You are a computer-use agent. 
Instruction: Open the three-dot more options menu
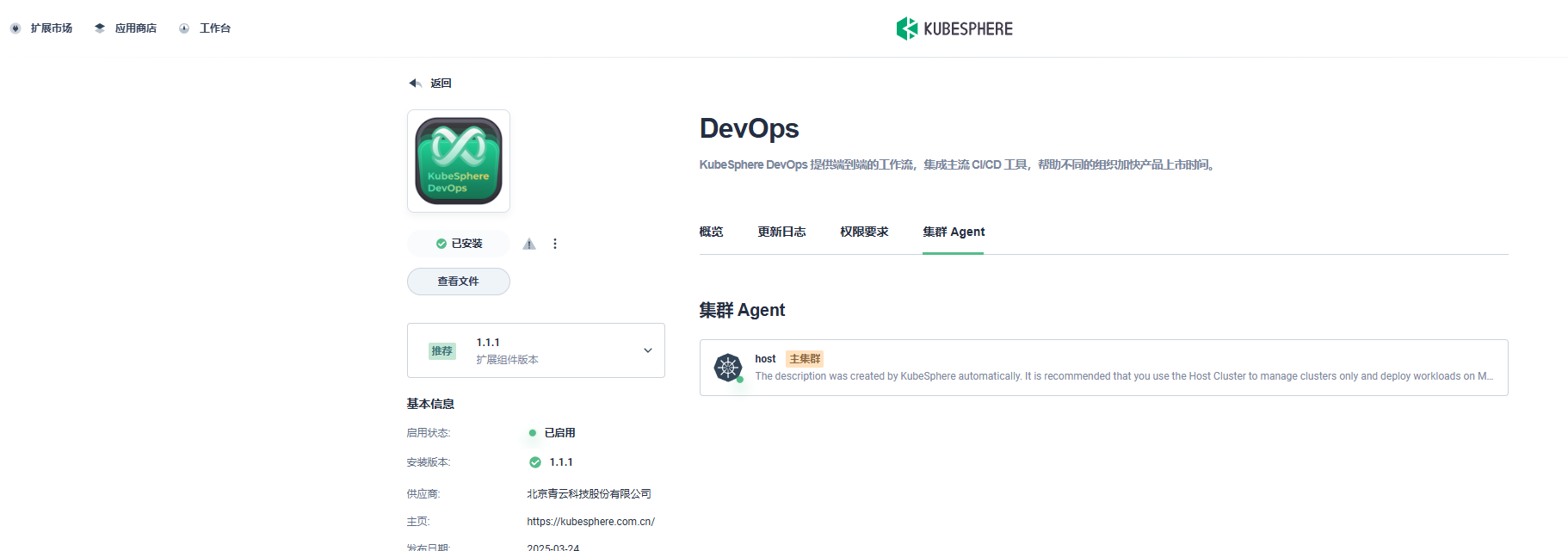[x=555, y=244]
